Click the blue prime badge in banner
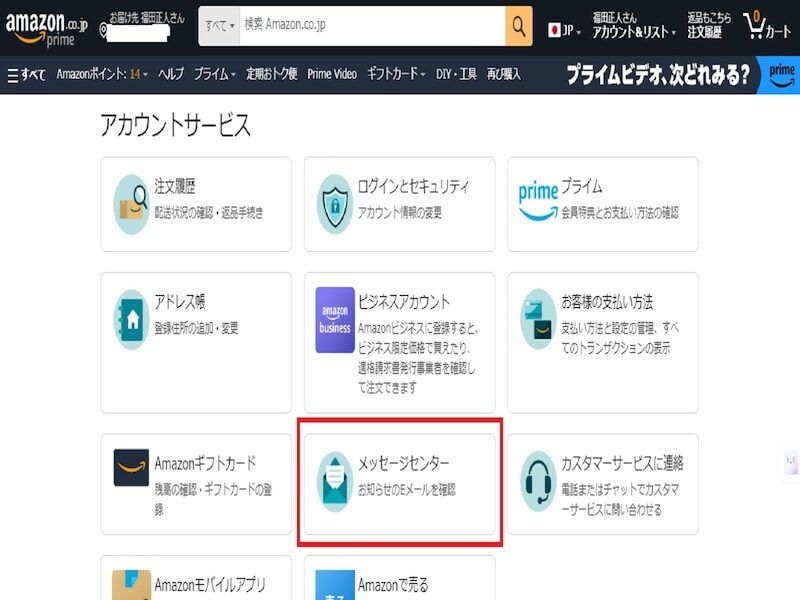800x600 pixels. tap(780, 75)
